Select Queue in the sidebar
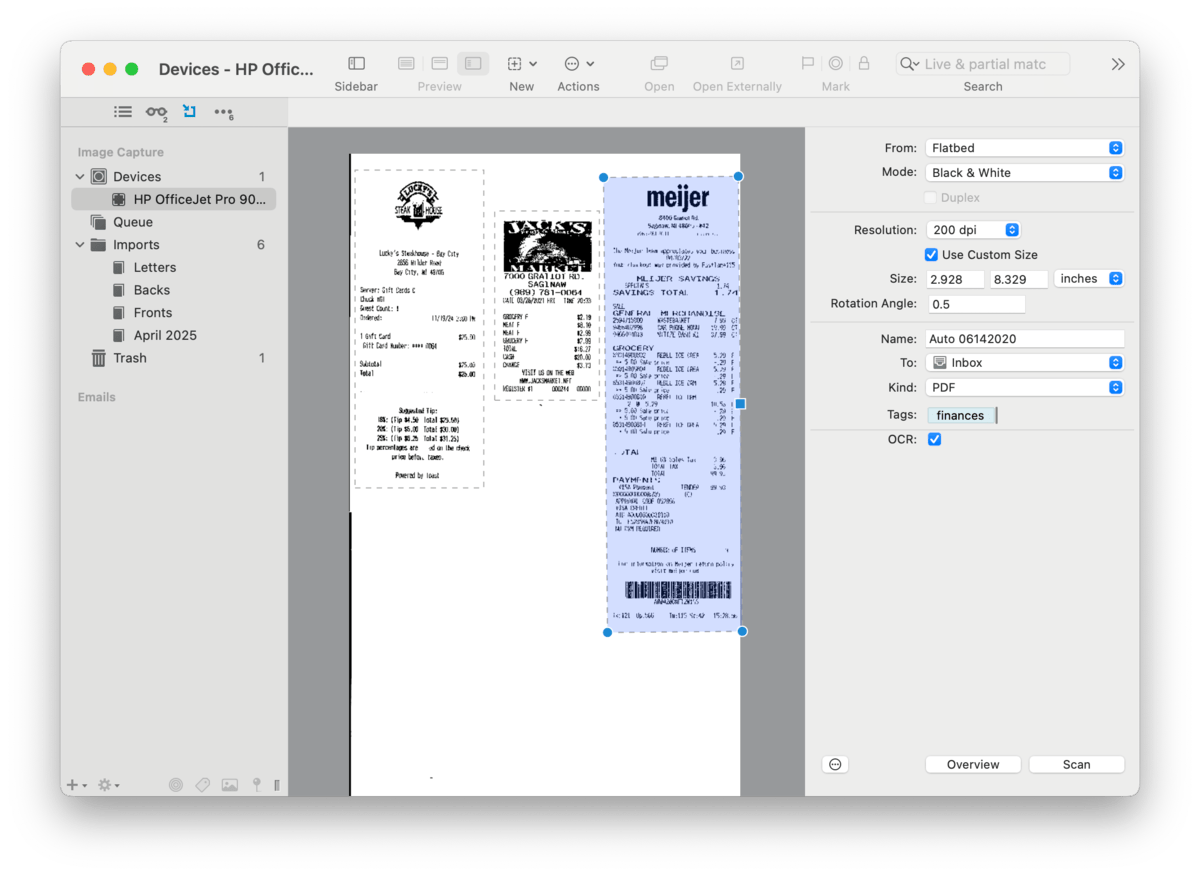The image size is (1200, 876). click(x=132, y=222)
